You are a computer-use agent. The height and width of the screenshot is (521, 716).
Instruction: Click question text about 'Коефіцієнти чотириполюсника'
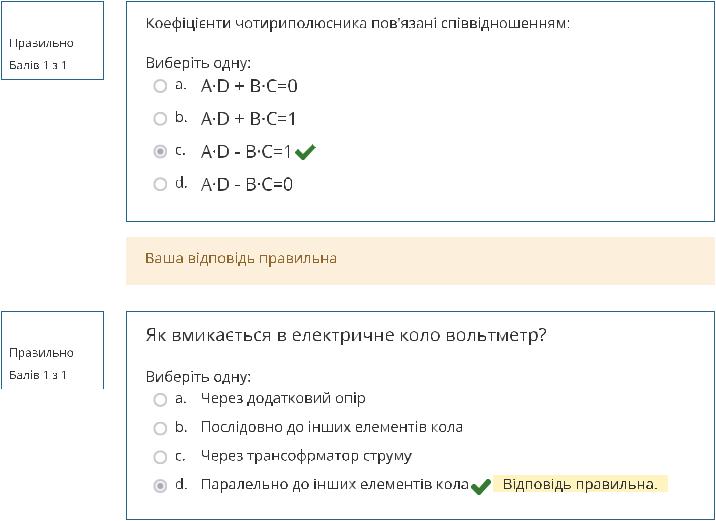click(358, 23)
